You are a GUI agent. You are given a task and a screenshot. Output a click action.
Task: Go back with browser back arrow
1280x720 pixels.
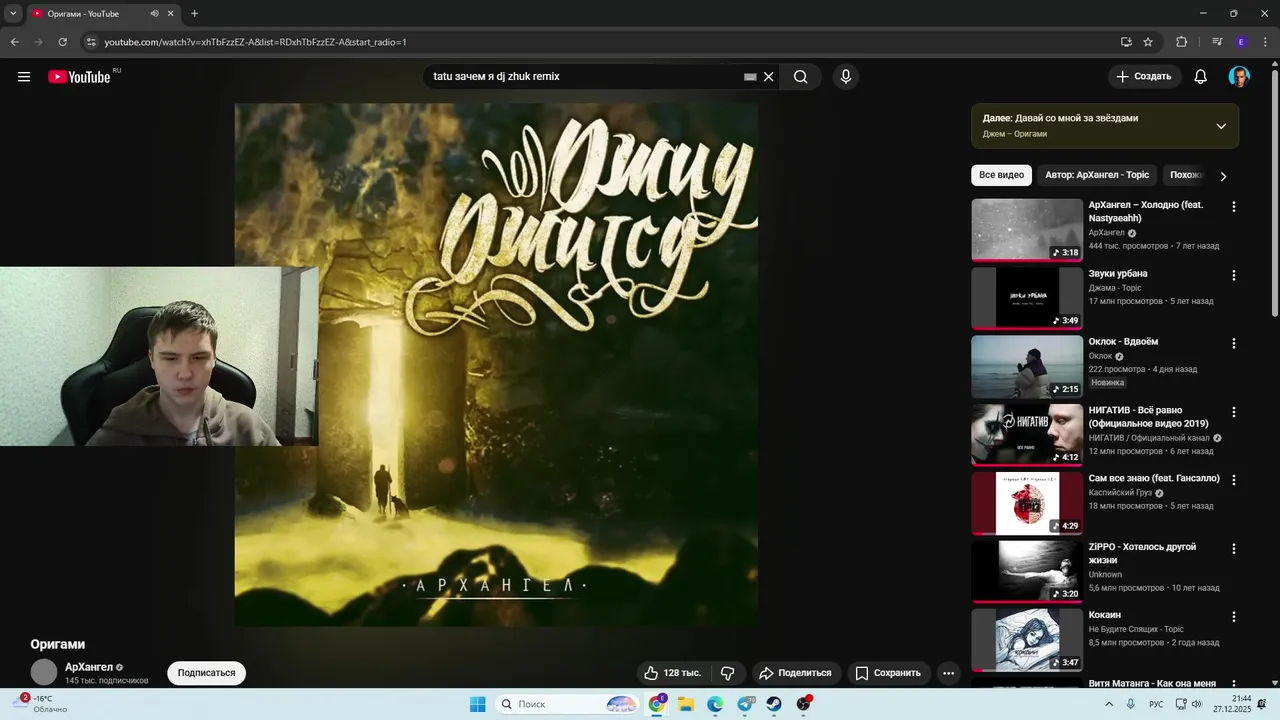click(14, 42)
